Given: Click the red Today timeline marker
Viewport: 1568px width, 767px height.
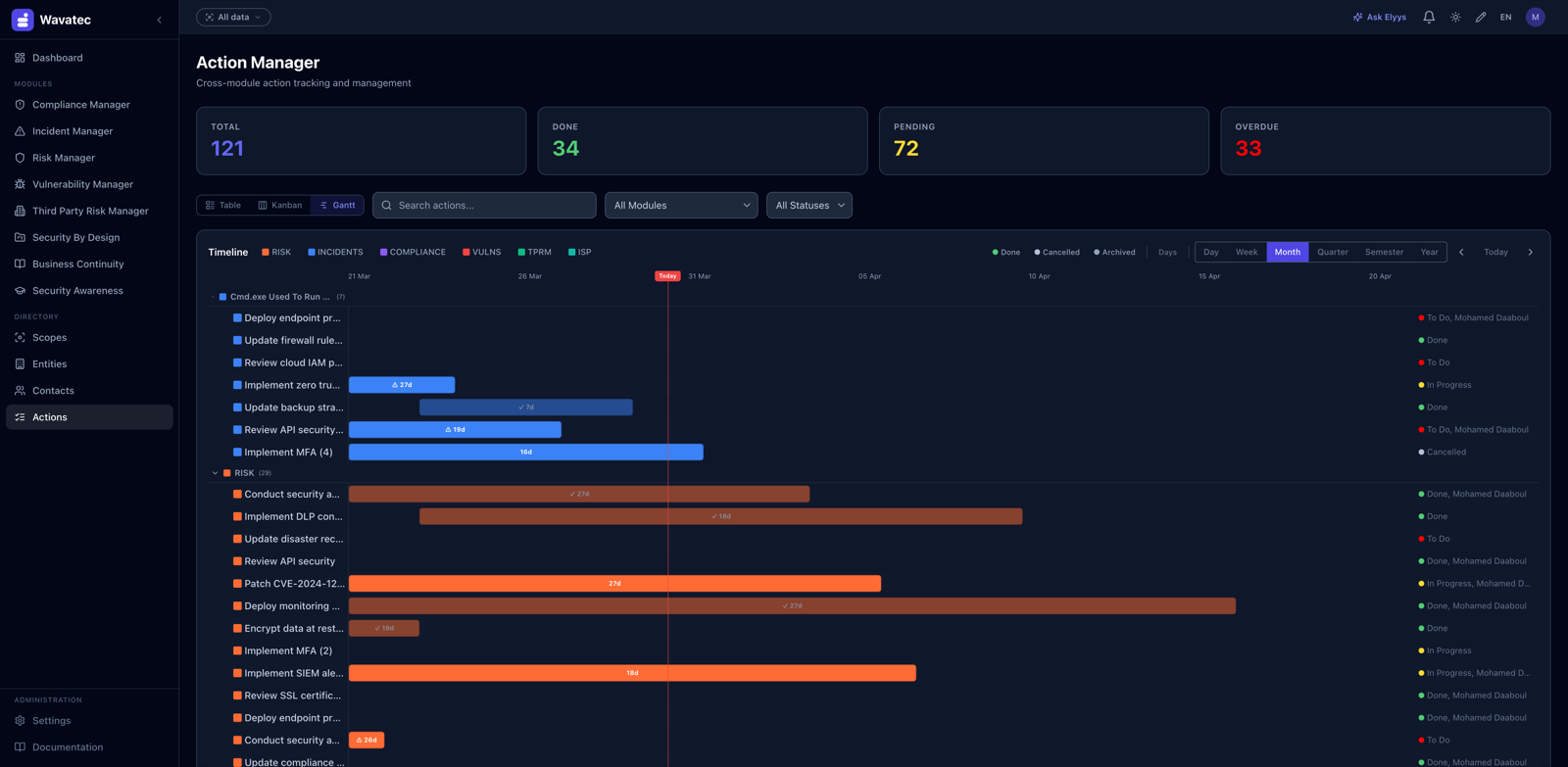Looking at the screenshot, I should tap(667, 276).
